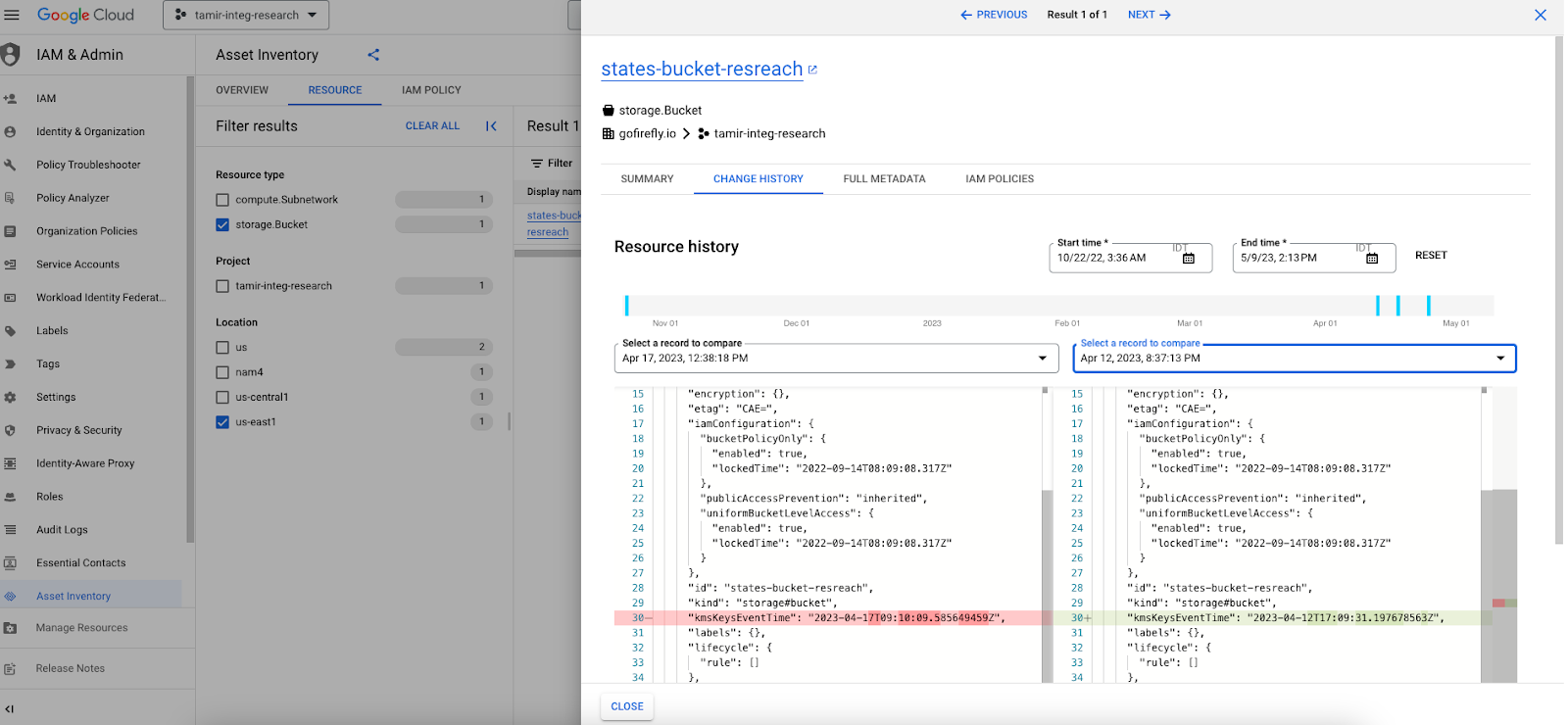
Task: Click the Identity & Organization icon
Action: (10, 131)
